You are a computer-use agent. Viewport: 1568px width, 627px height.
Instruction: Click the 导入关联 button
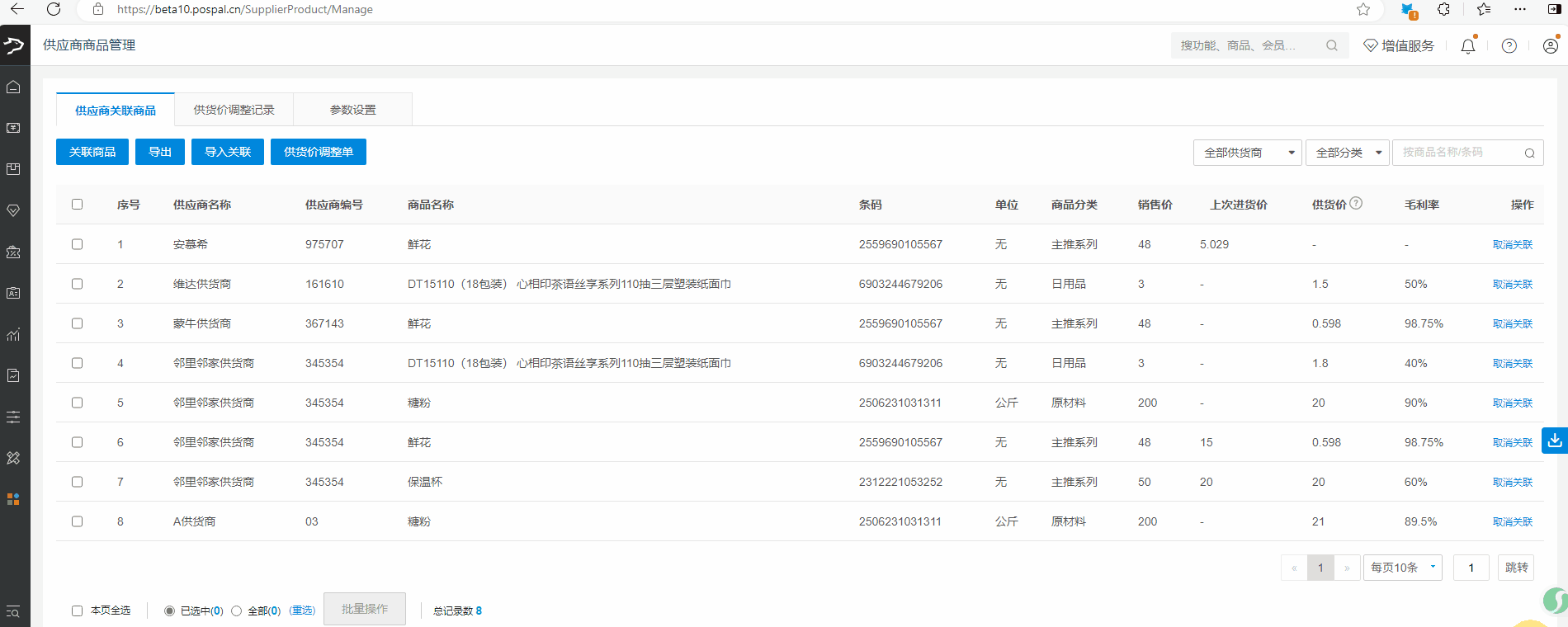click(228, 152)
